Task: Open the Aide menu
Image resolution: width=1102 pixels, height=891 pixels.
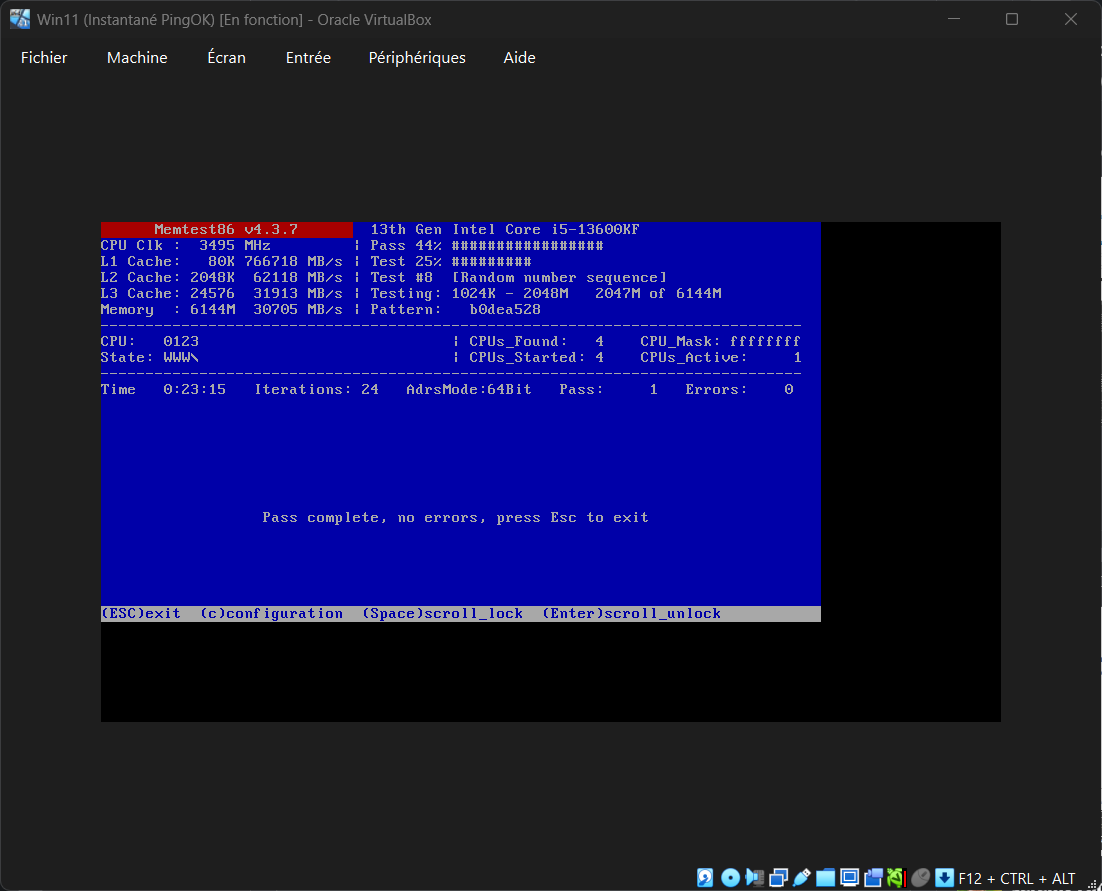Action: pos(519,58)
